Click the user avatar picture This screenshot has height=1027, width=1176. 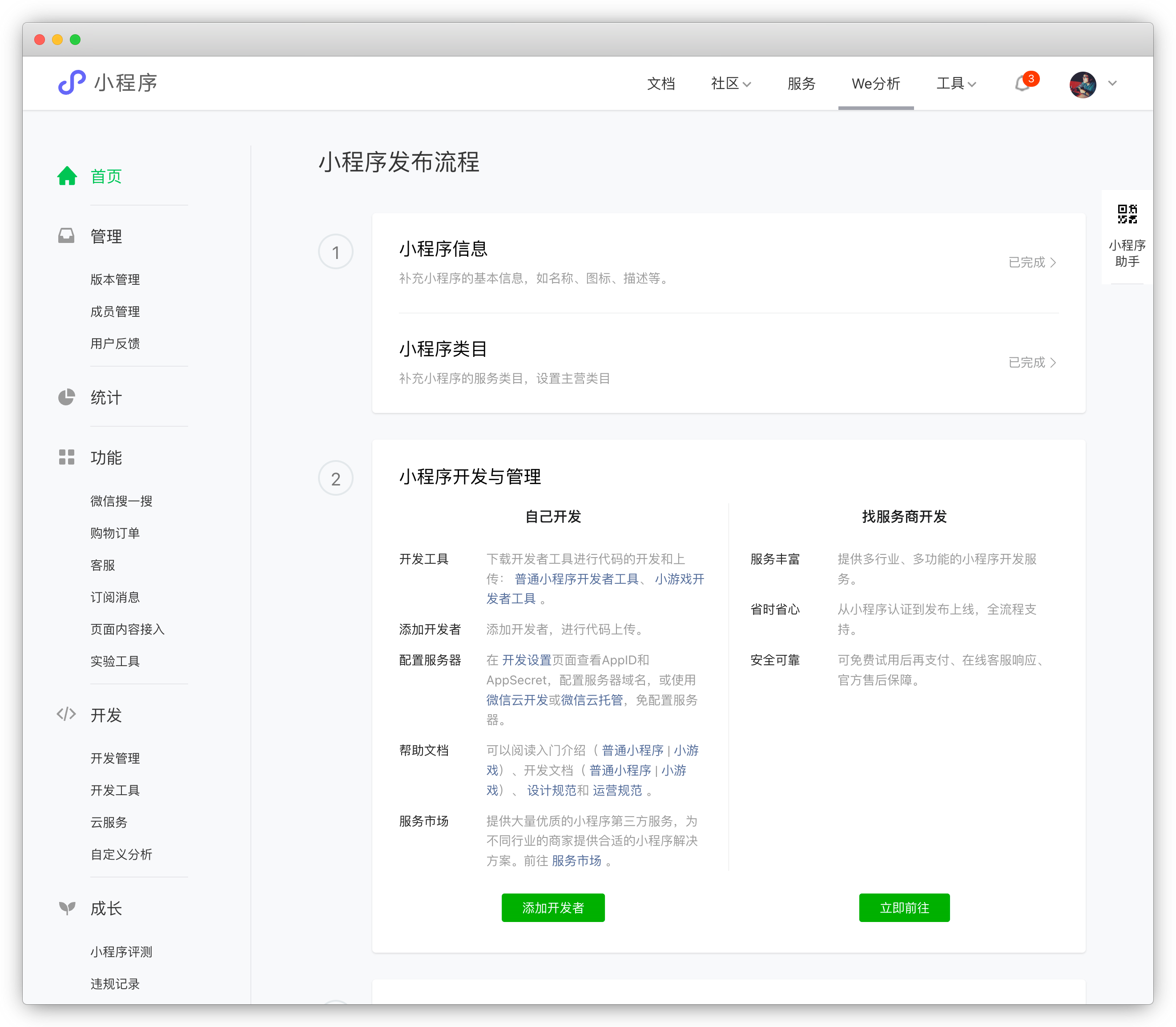(x=1083, y=84)
